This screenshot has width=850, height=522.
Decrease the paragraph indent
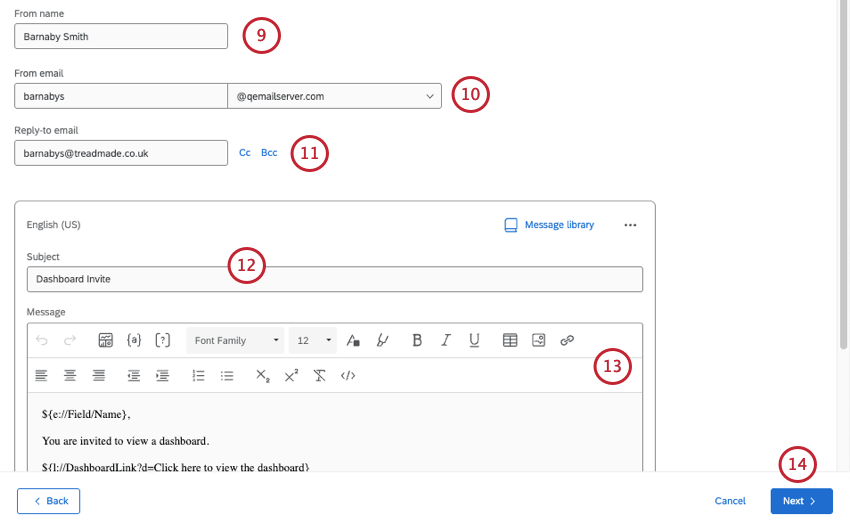tap(133, 376)
